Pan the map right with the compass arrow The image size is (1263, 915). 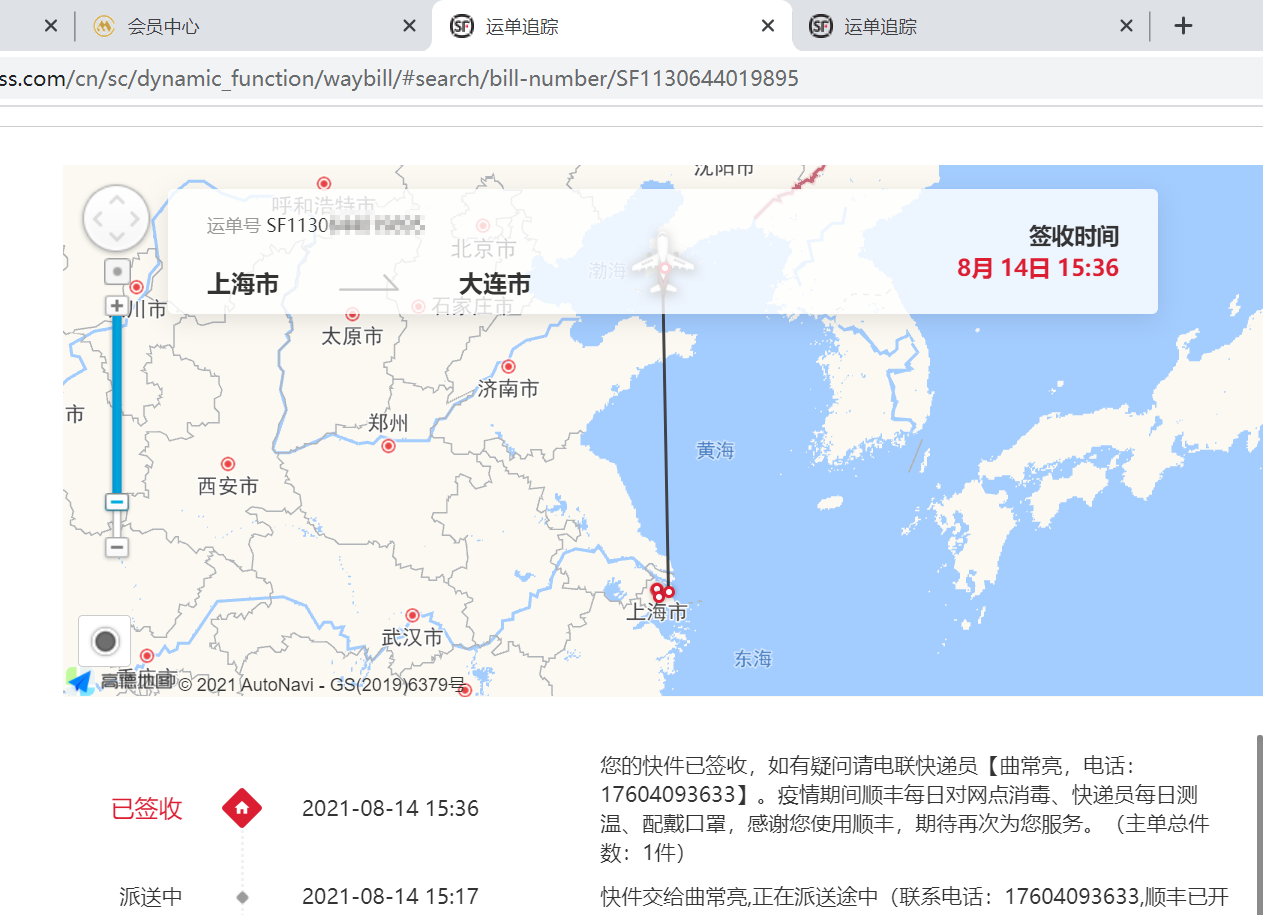(137, 218)
